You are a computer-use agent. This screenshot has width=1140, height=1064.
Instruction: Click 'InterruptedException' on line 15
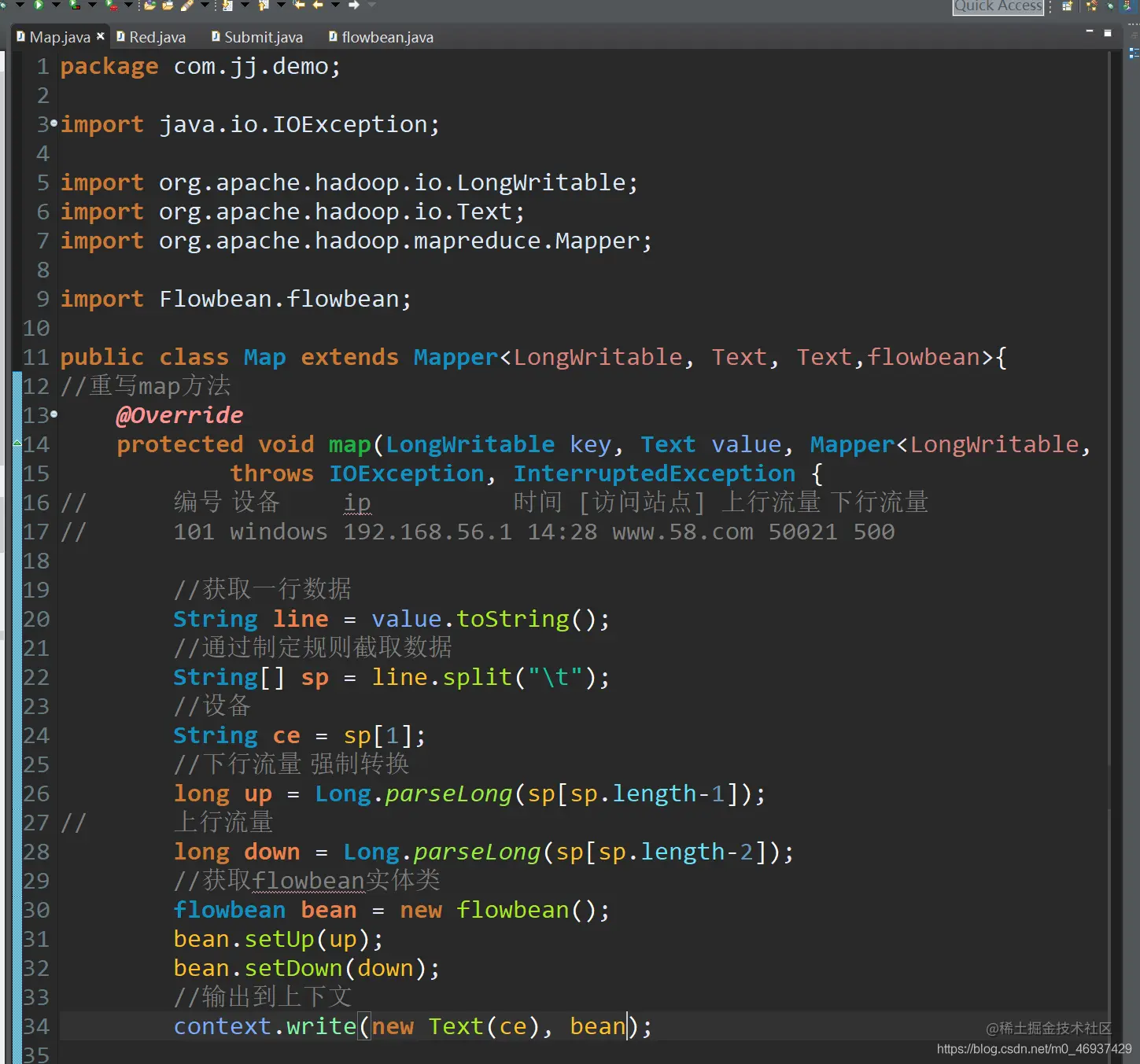coord(655,473)
